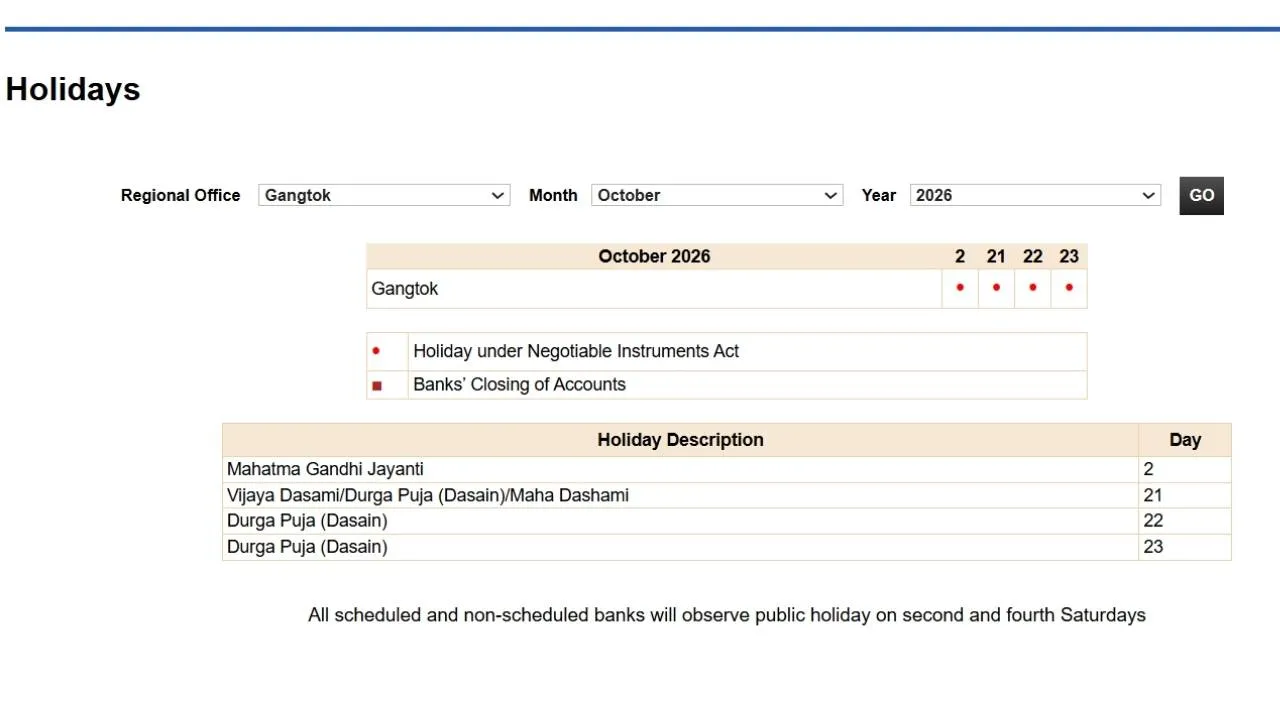Click the red dot under day 23
This screenshot has height=720, width=1280.
click(x=1069, y=287)
